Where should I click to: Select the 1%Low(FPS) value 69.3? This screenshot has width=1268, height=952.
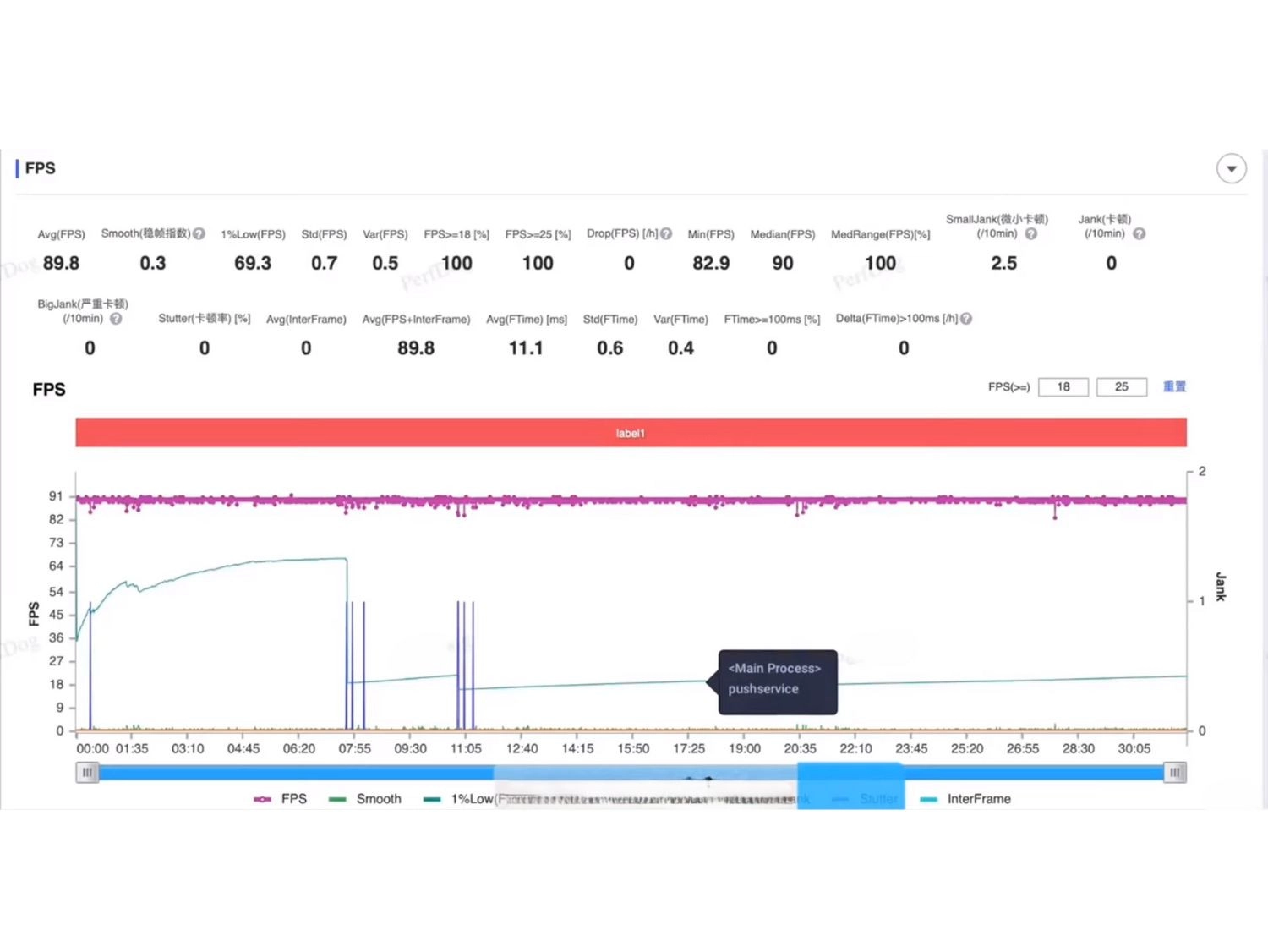253,264
